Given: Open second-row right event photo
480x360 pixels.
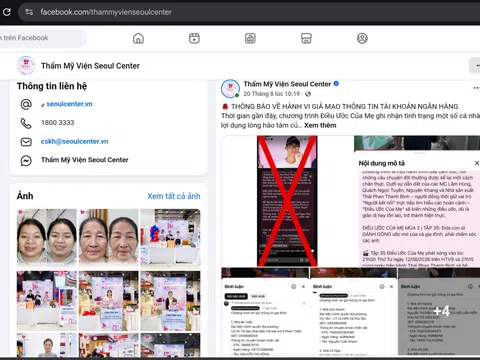Looking at the screenshot, I should (170, 301).
